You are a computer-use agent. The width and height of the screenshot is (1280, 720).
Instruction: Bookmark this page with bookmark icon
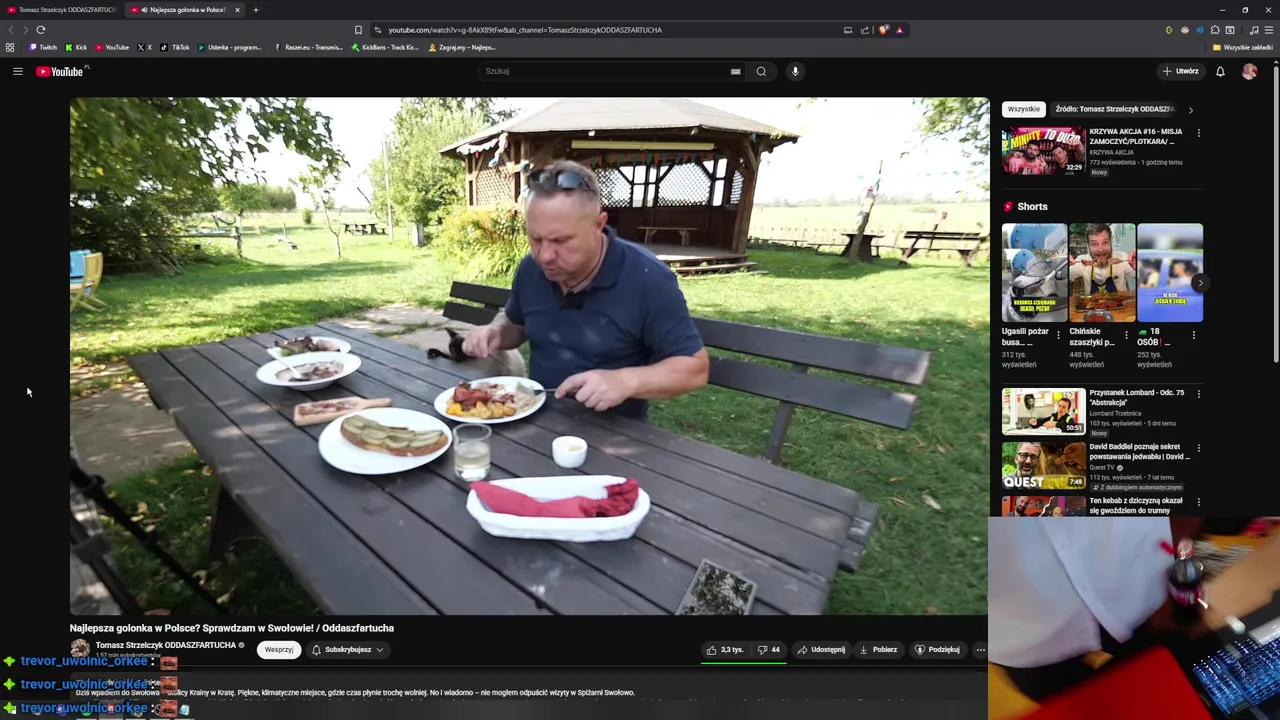(x=358, y=30)
